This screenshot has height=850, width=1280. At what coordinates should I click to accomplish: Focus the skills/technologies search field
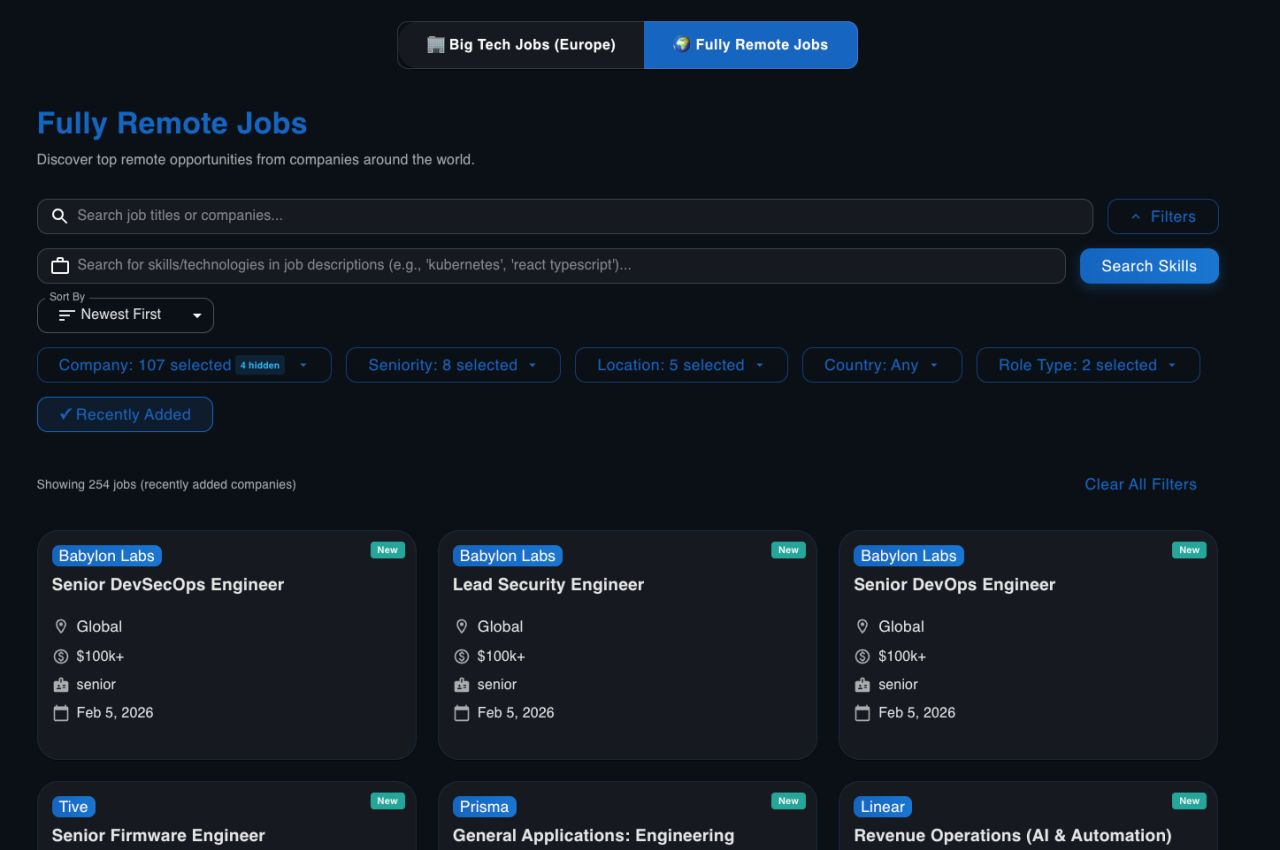551,265
